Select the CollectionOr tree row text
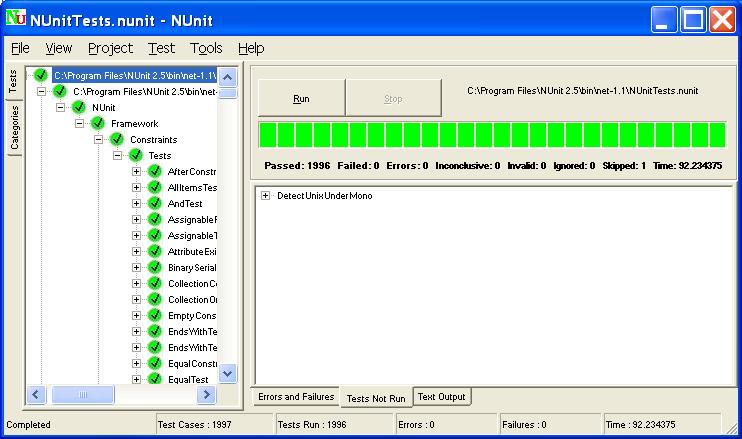Screen dimensions: 742x439 coord(192,299)
